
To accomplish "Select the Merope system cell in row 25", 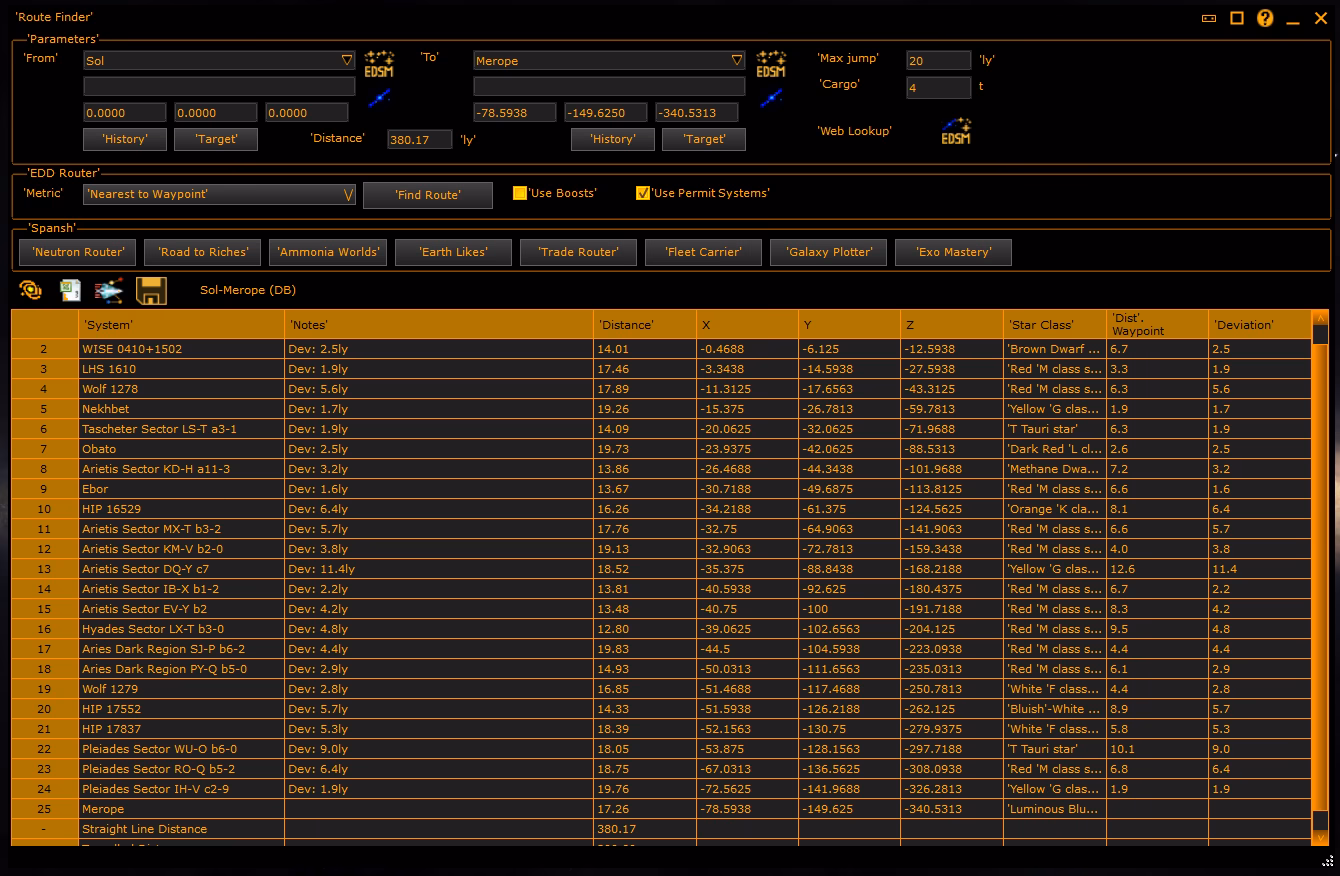I will tap(181, 809).
